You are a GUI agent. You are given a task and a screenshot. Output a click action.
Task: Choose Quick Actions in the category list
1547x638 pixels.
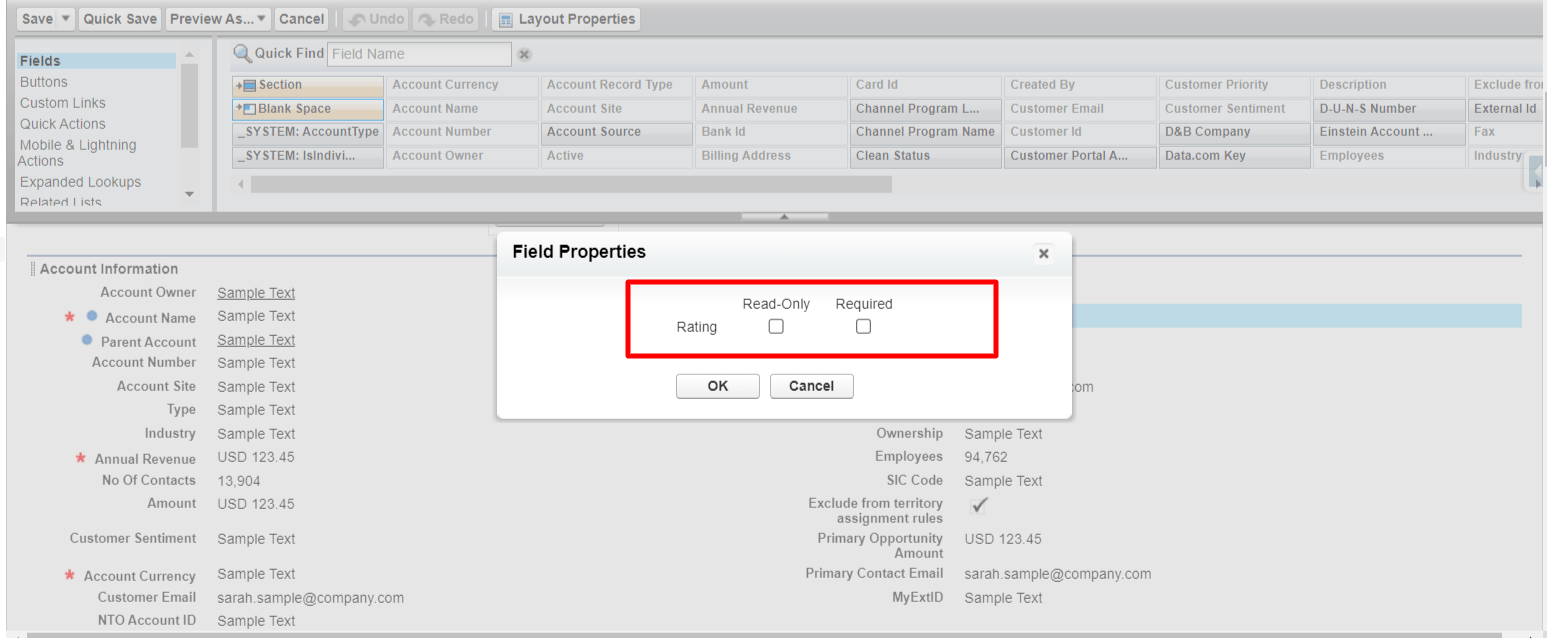pos(62,124)
